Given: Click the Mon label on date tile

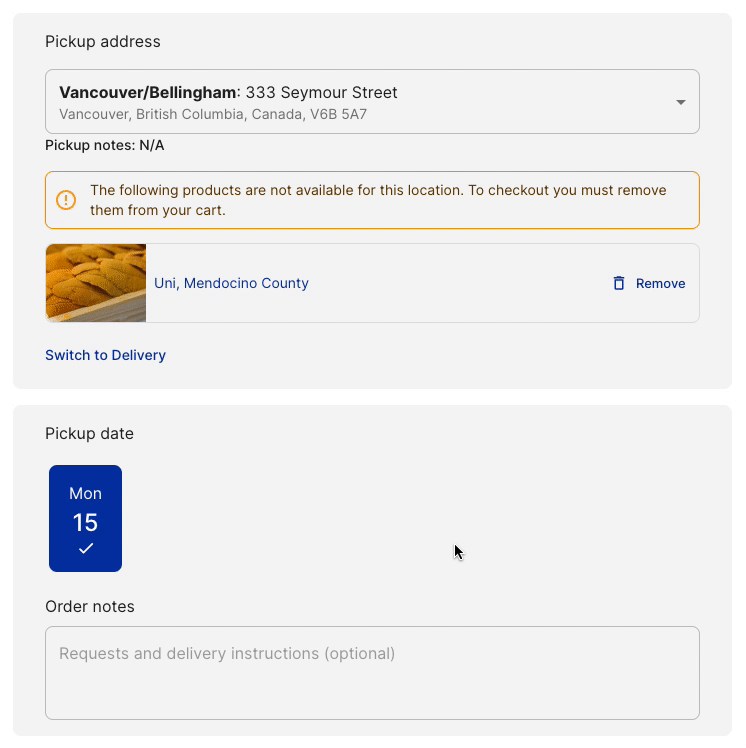Looking at the screenshot, I should 85,493.
